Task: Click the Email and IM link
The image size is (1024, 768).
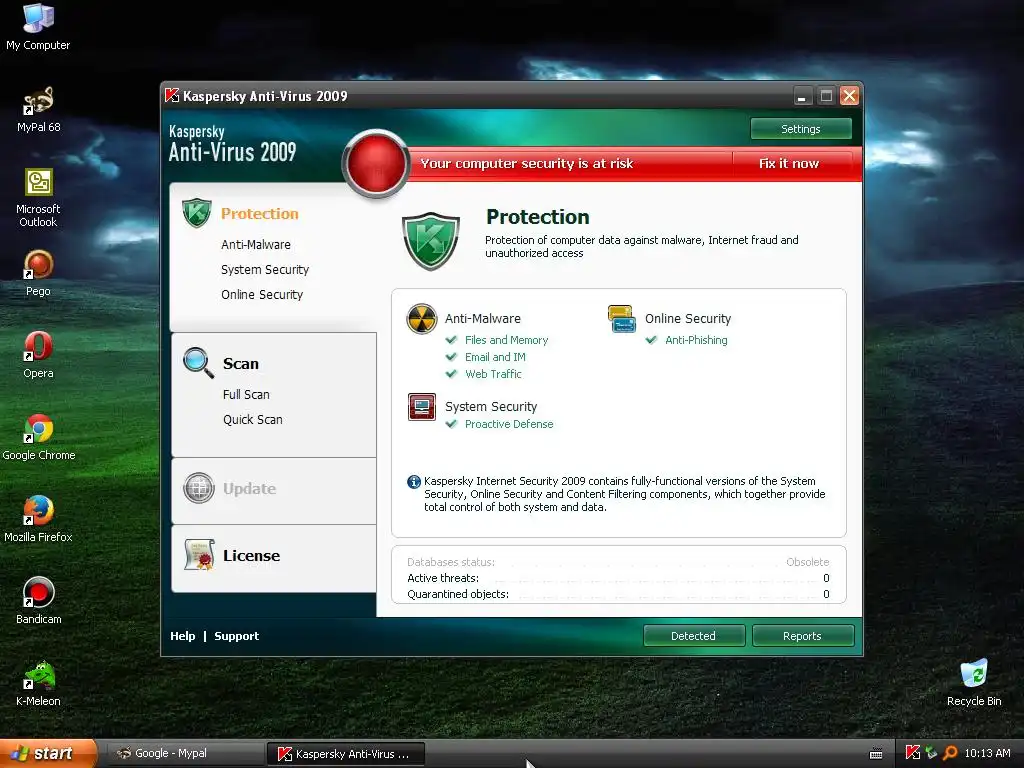Action: click(x=495, y=357)
